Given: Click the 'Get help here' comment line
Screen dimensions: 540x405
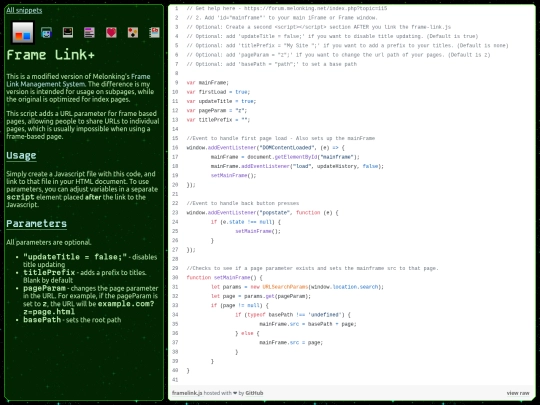Looking at the screenshot, I should tap(287, 8).
